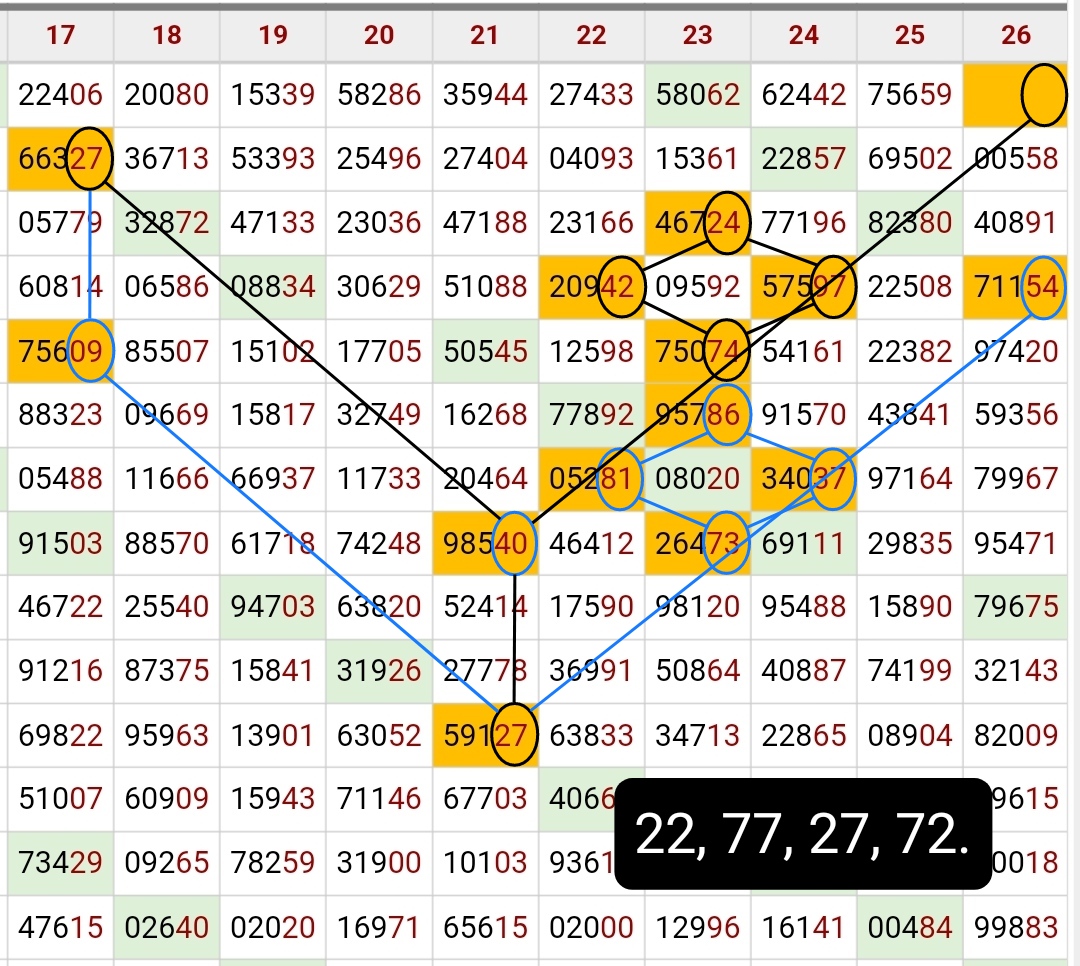This screenshot has height=966, width=1080.
Task: Click the cell containing 59356
Action: coord(1016,415)
